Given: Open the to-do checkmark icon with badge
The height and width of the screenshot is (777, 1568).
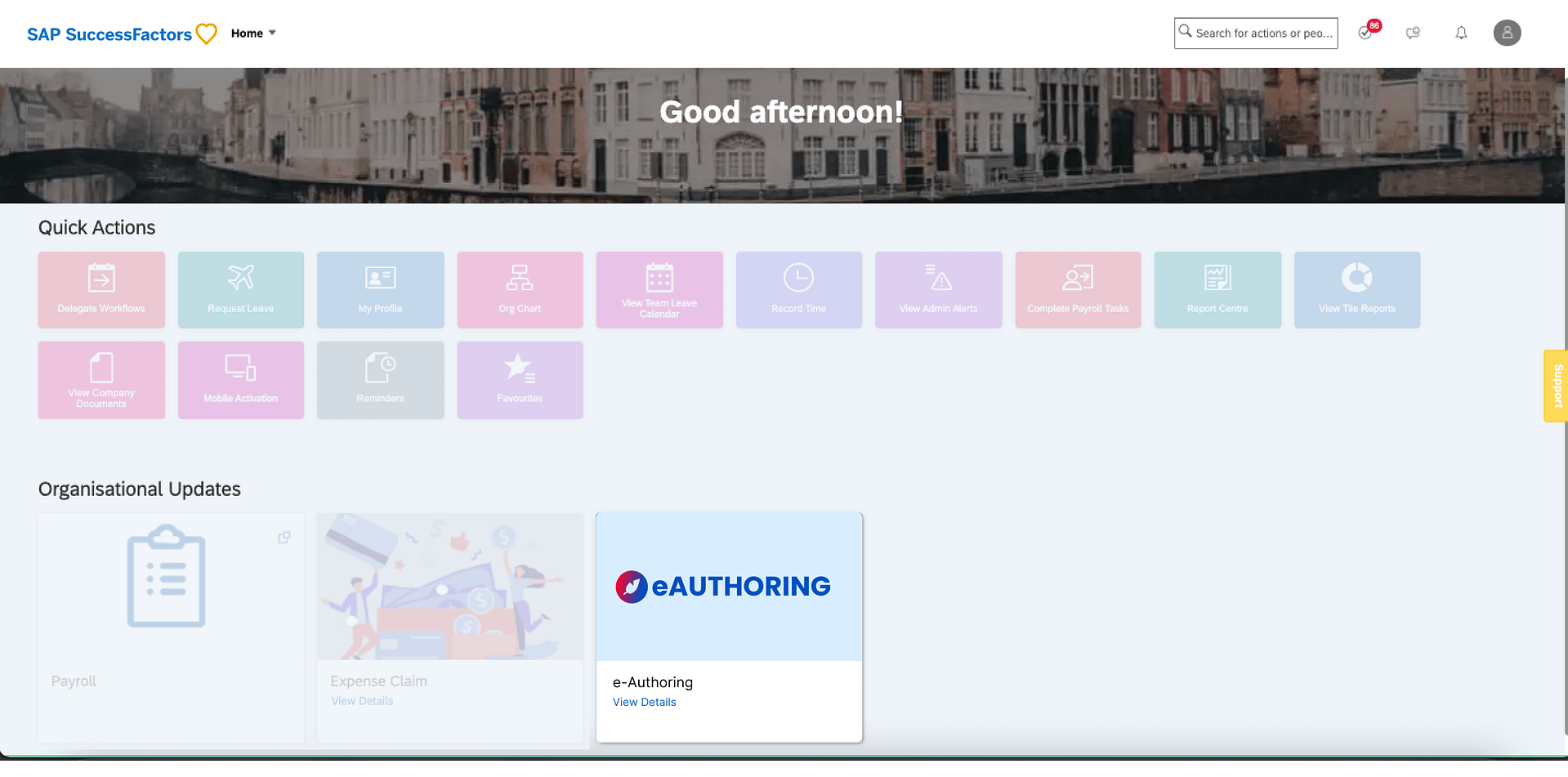Looking at the screenshot, I should pos(1365,33).
